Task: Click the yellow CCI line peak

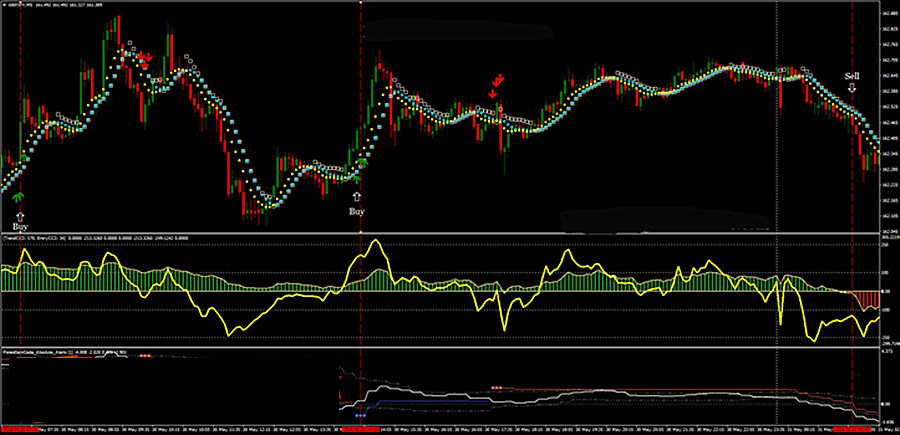Action: click(x=375, y=241)
